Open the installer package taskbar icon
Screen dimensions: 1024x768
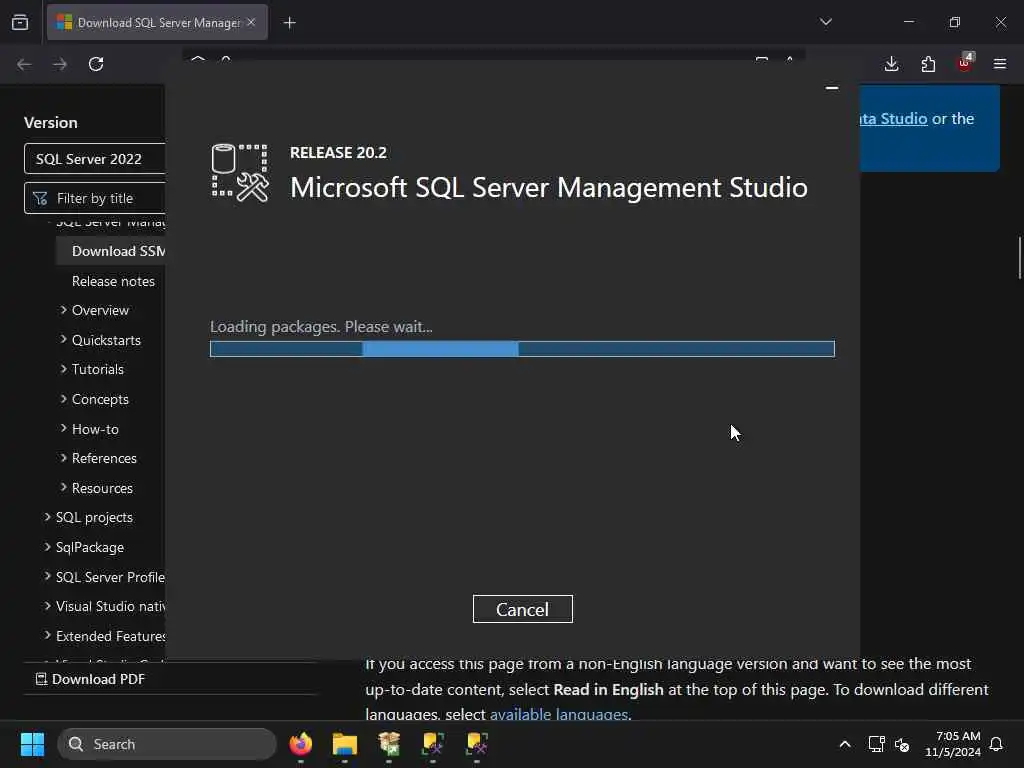pyautogui.click(x=389, y=744)
